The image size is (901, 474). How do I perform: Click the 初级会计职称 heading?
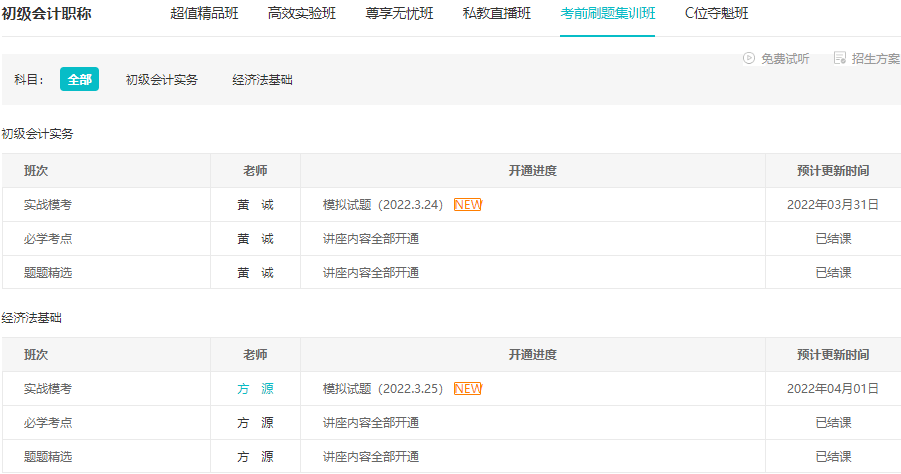(x=46, y=14)
